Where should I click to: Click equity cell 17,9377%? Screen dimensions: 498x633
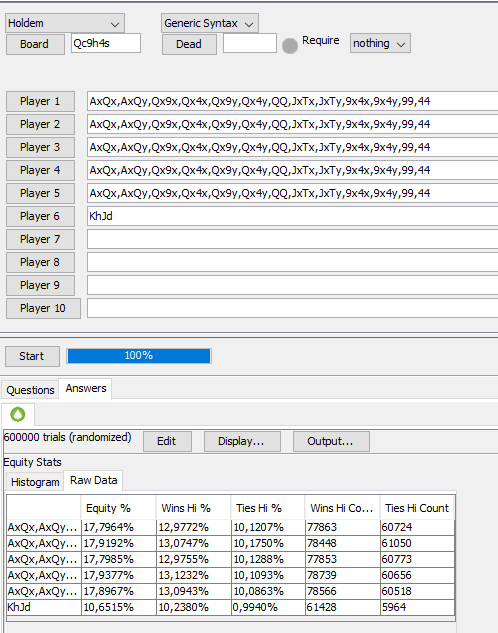click(119, 575)
